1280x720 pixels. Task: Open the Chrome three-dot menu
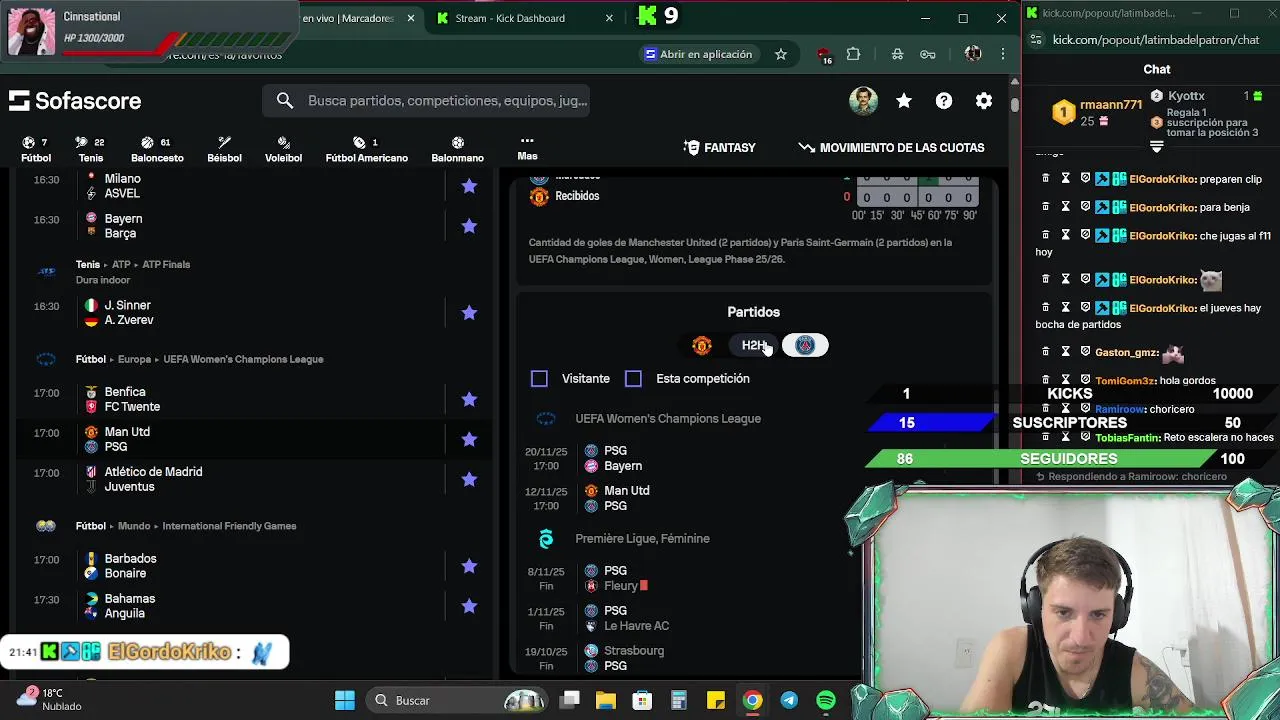coord(1003,54)
